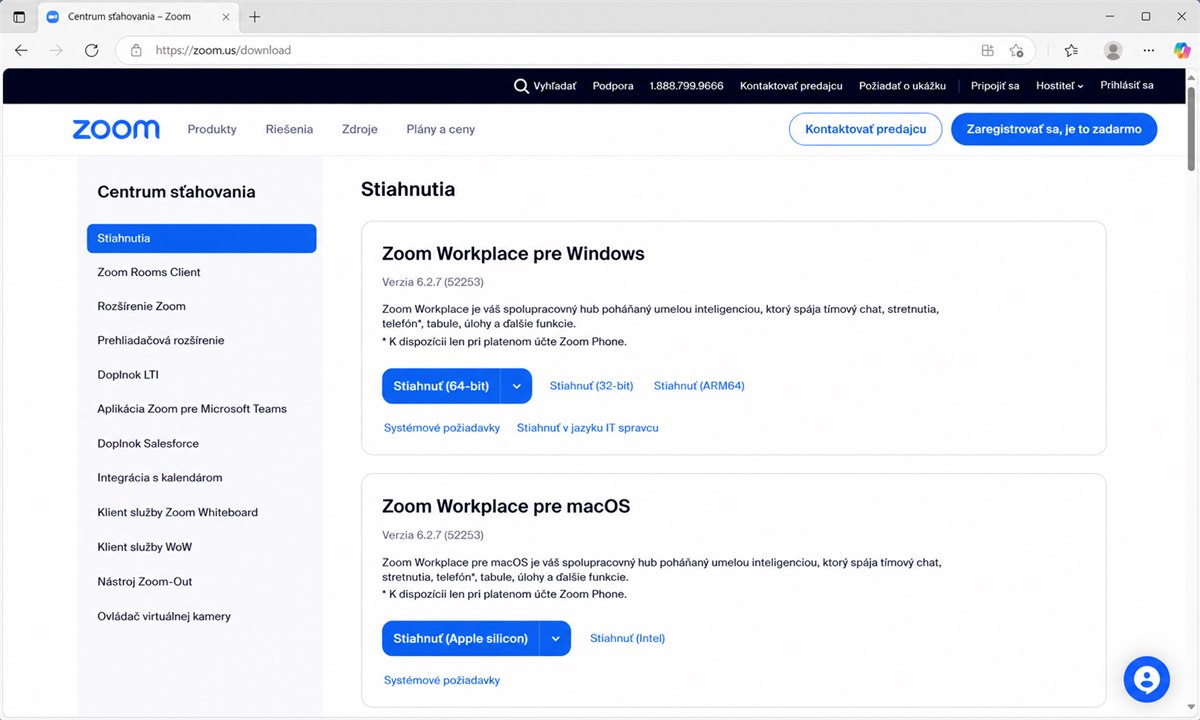
Task: Open the Riešenia menu
Action: click(289, 129)
